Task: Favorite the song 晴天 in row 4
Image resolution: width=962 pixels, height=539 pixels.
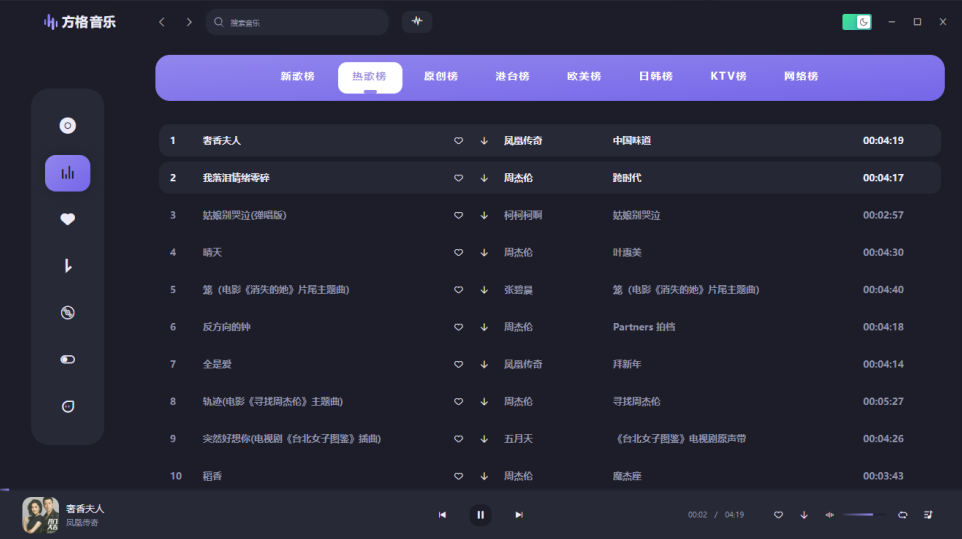Action: click(458, 253)
